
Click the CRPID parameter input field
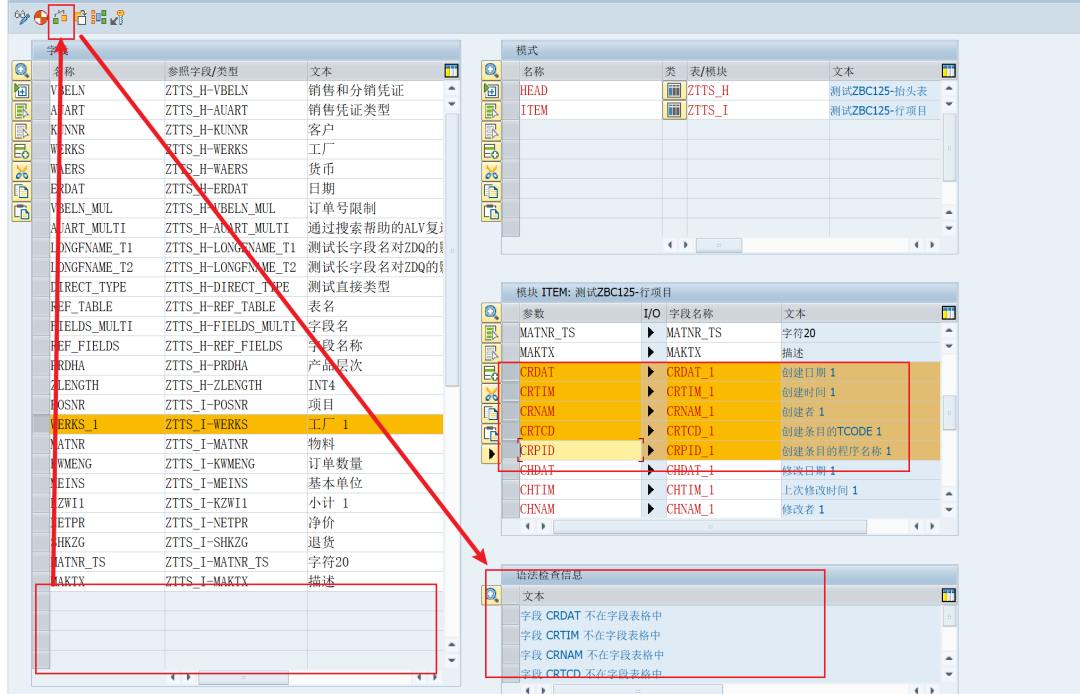point(580,450)
